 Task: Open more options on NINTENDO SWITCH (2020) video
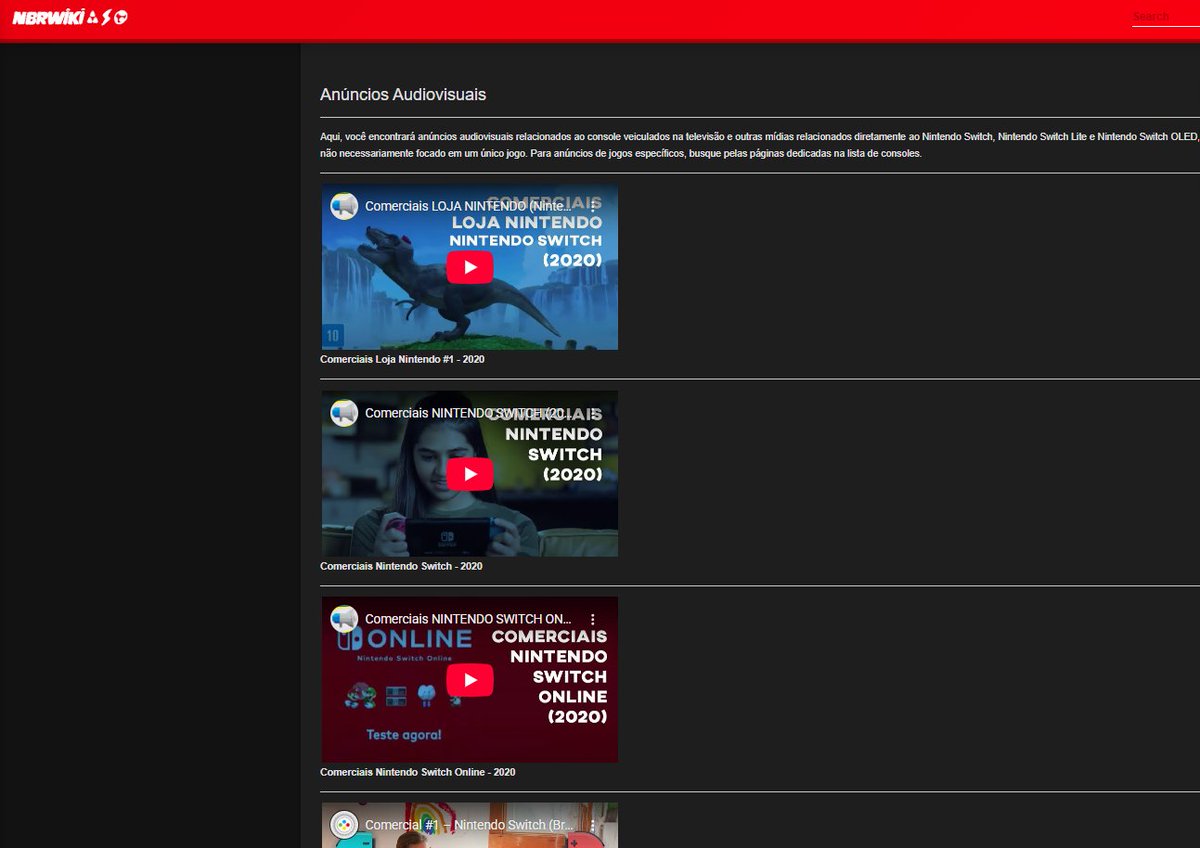592,413
